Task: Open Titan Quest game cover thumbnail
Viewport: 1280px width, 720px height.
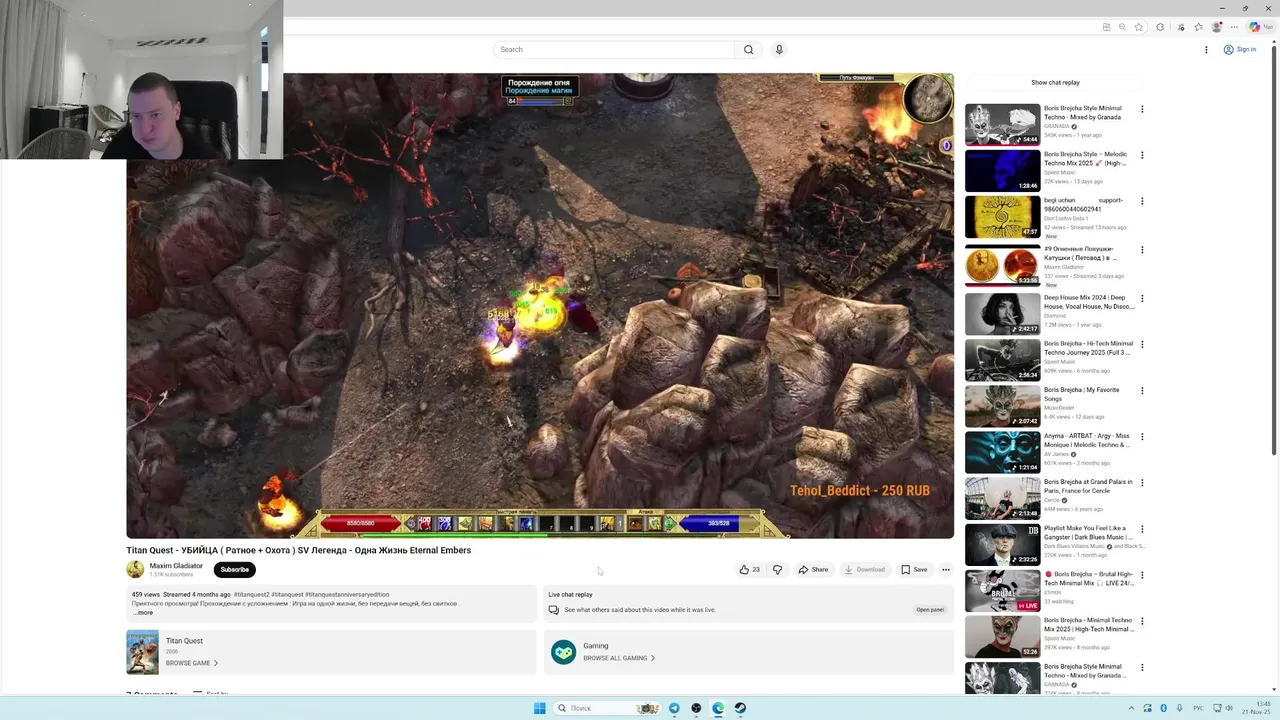Action: pyautogui.click(x=142, y=652)
